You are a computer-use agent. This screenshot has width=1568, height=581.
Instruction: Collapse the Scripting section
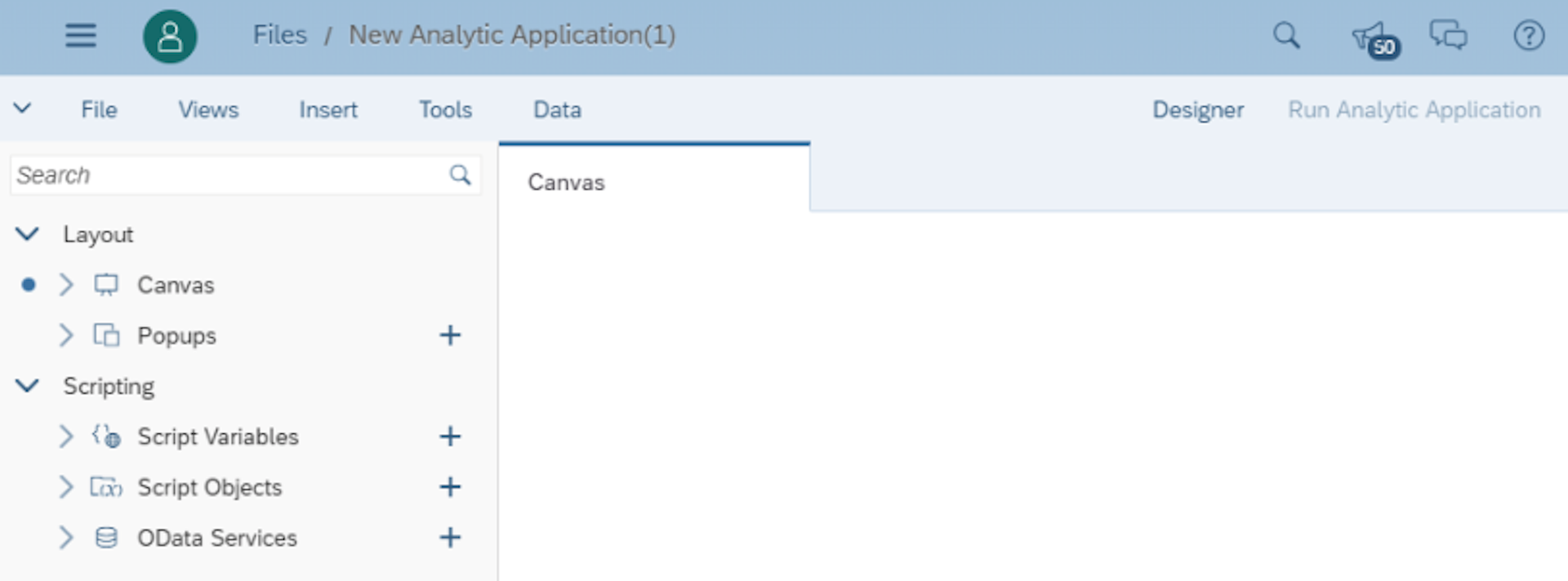tap(27, 386)
